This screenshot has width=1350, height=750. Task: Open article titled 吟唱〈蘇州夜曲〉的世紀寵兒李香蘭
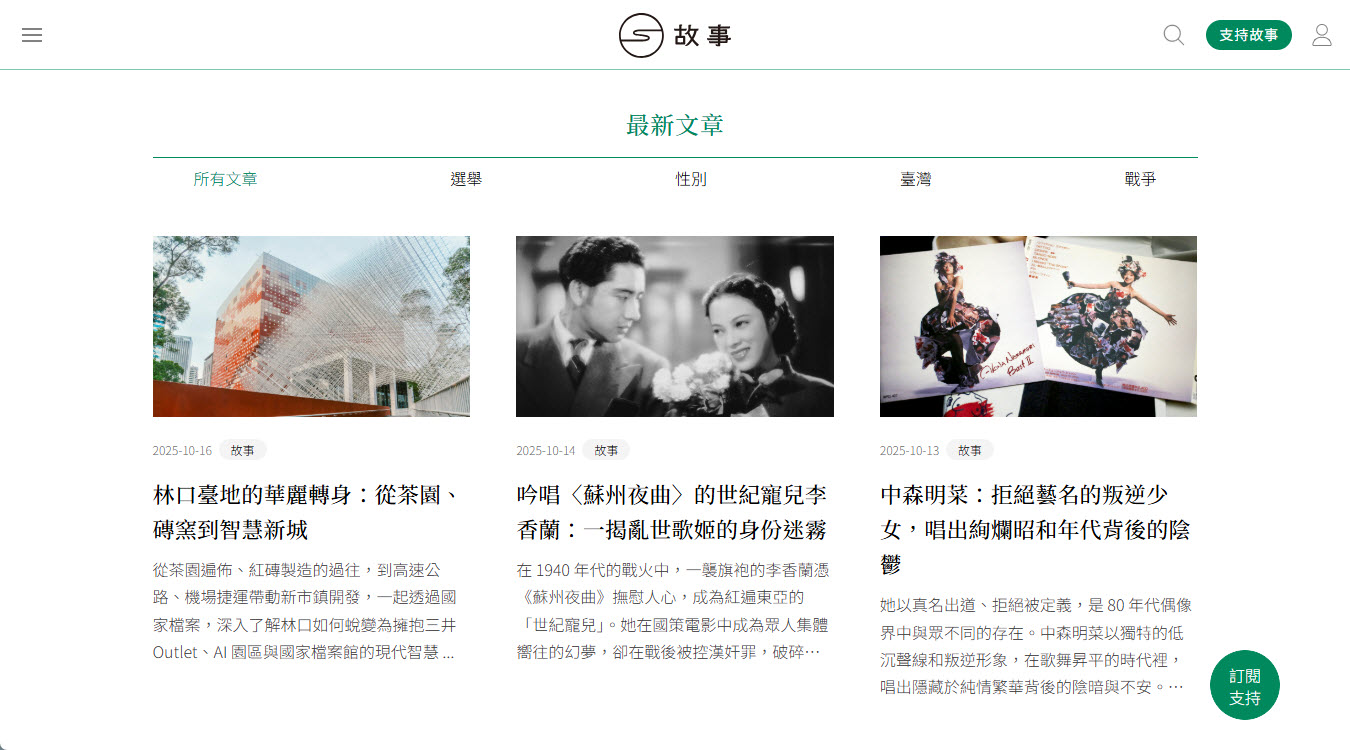click(x=672, y=512)
